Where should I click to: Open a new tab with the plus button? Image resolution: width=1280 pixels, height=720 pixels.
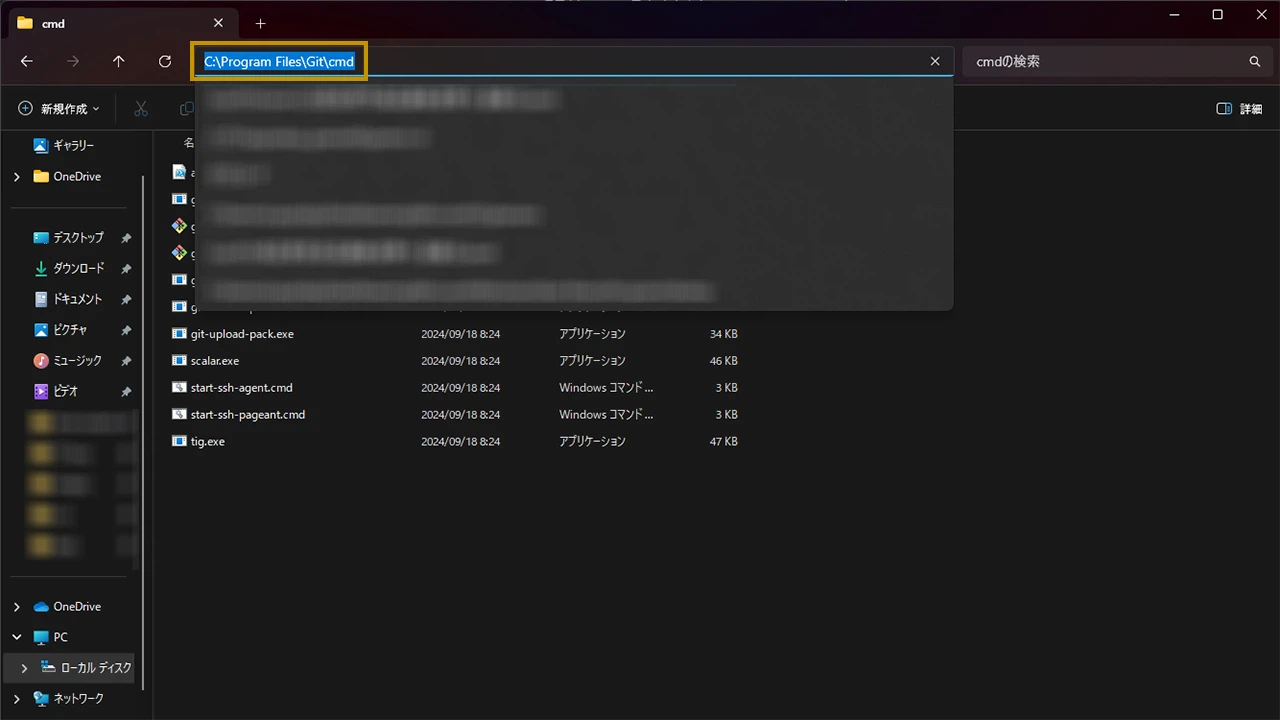click(260, 23)
